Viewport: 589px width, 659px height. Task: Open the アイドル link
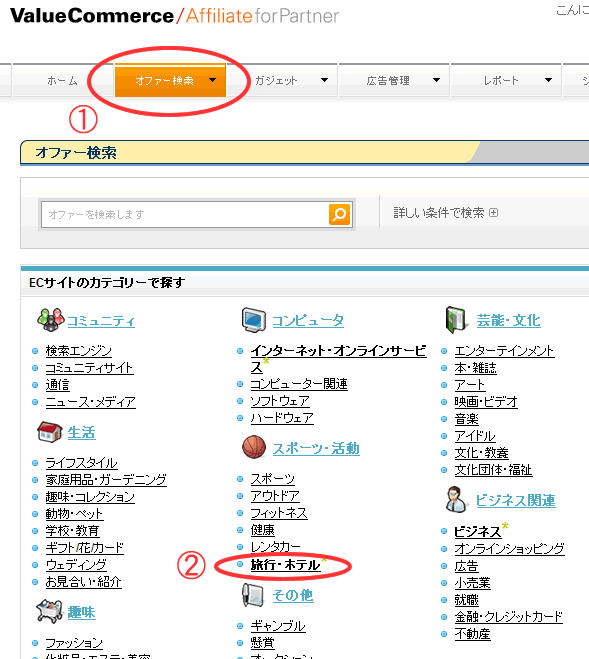tap(475, 436)
